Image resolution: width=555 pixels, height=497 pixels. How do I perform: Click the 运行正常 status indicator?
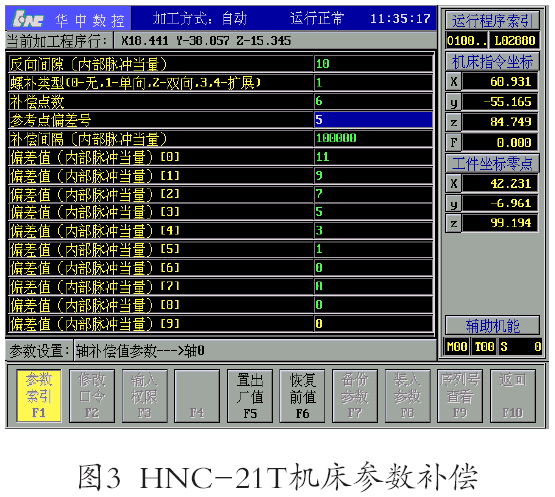(x=317, y=18)
